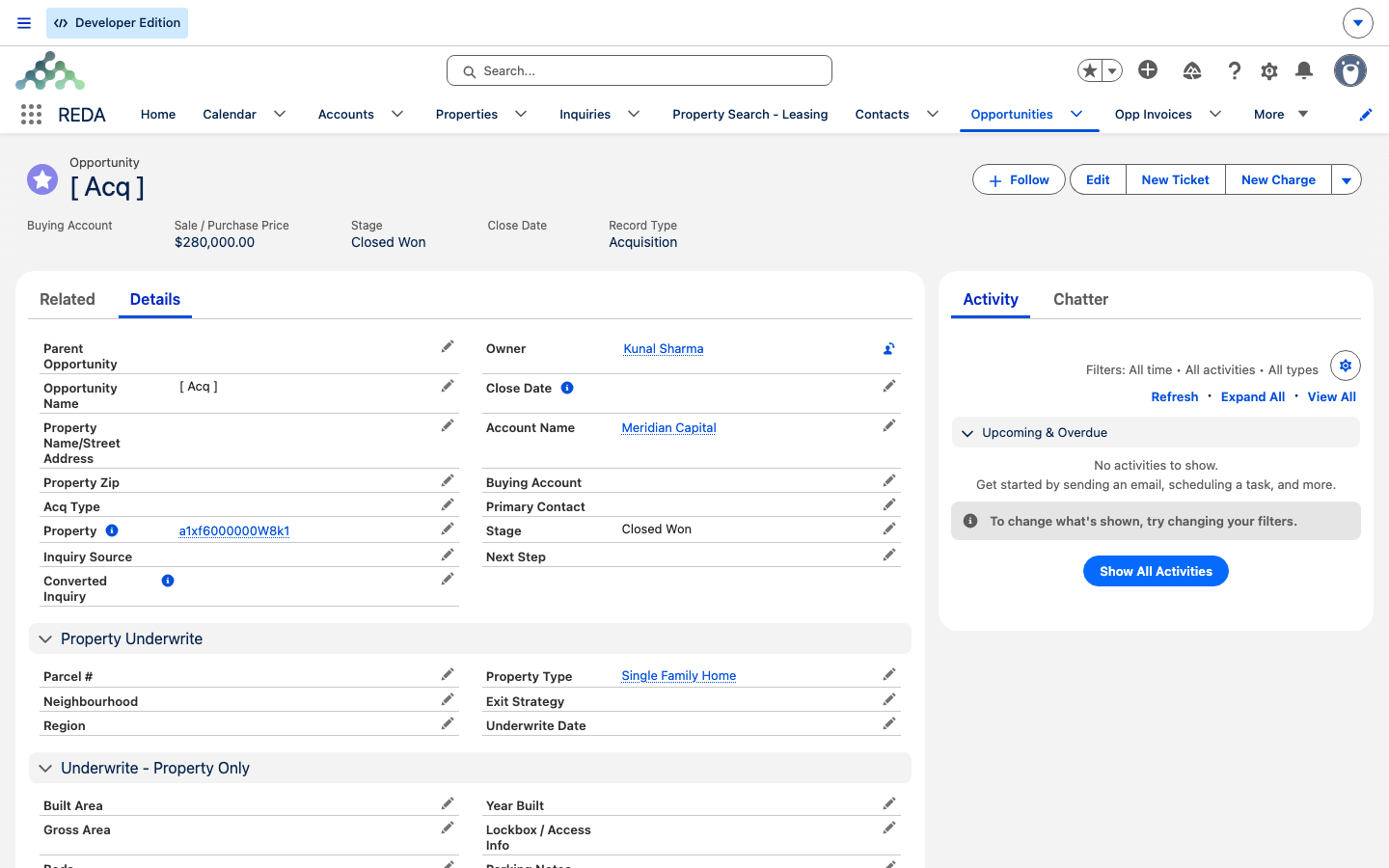1389x868 pixels.
Task: Open the user profile avatar
Action: coord(1350,70)
